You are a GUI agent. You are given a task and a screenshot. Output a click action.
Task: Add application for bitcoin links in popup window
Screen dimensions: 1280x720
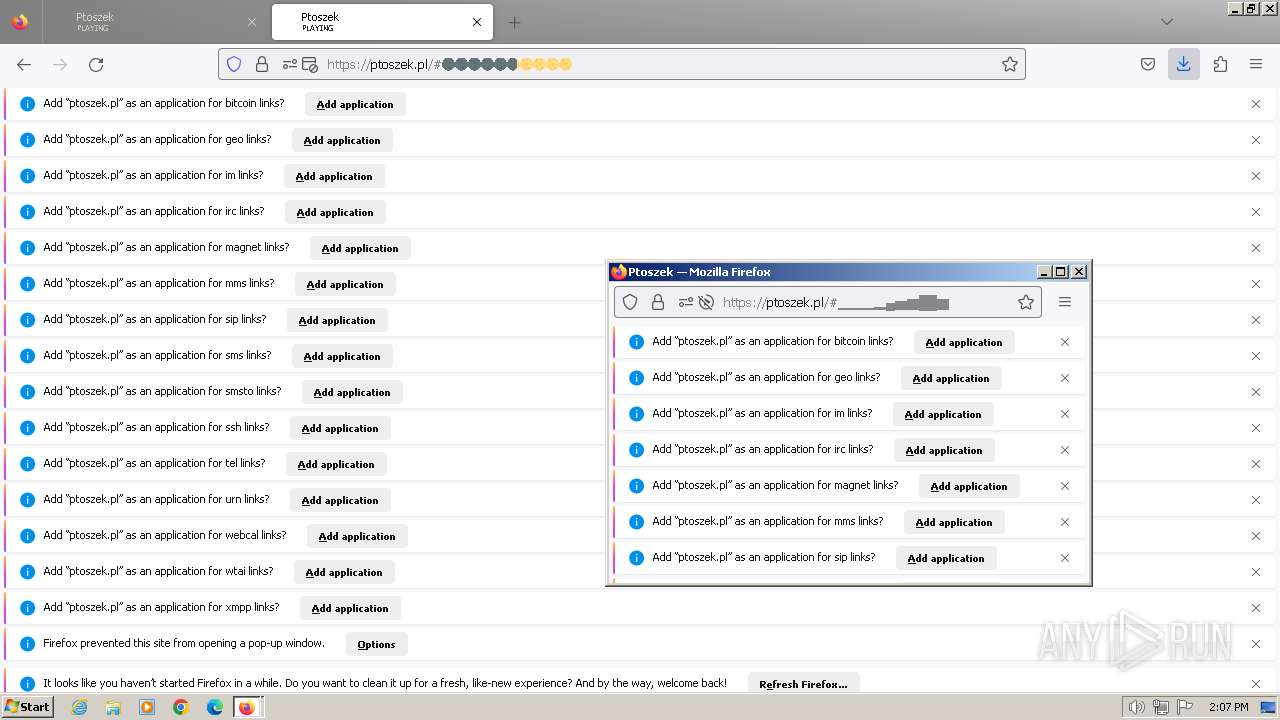pyautogui.click(x=964, y=342)
